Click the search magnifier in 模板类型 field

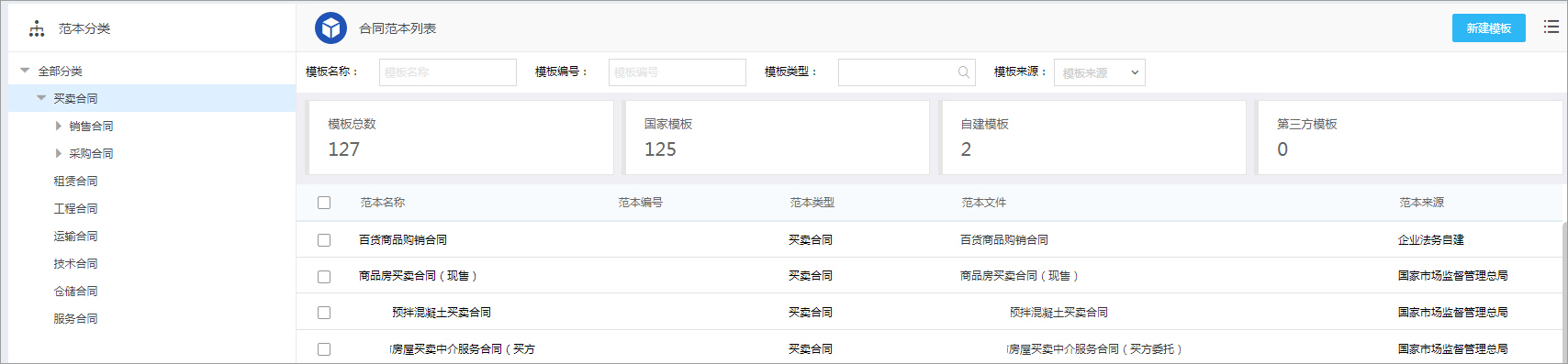click(x=964, y=72)
